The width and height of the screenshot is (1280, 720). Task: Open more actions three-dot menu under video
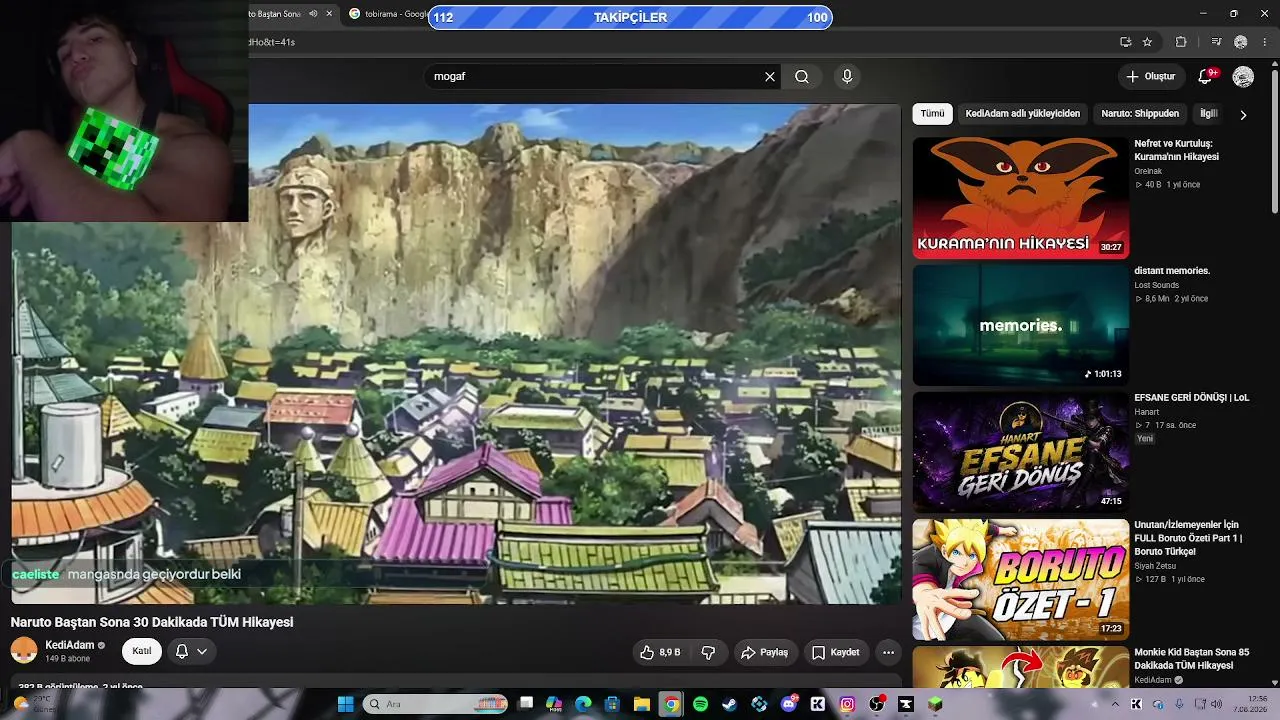888,652
